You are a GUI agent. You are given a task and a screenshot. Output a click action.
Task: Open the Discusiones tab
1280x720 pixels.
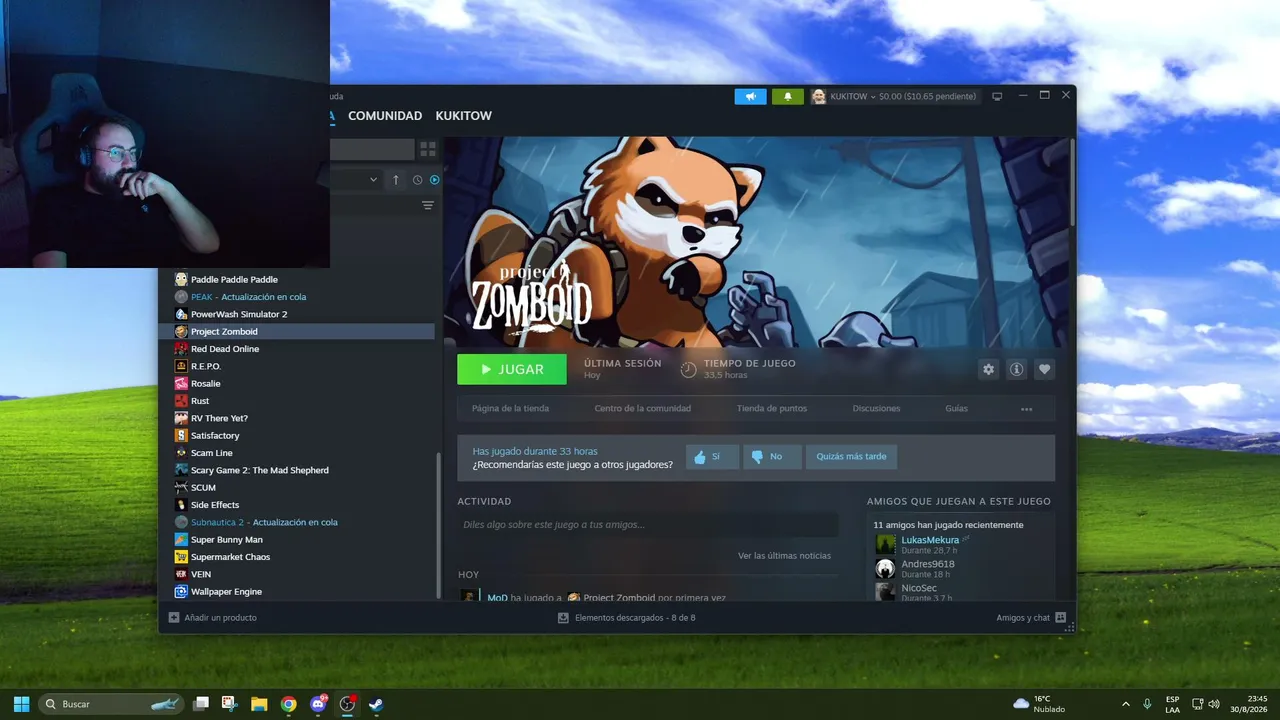(876, 409)
